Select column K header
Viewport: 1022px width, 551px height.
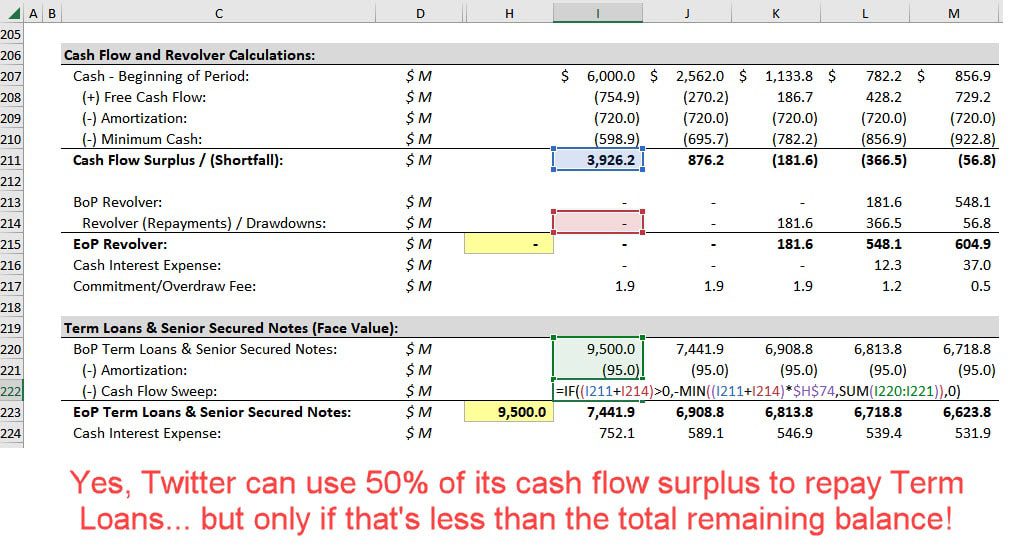(776, 13)
